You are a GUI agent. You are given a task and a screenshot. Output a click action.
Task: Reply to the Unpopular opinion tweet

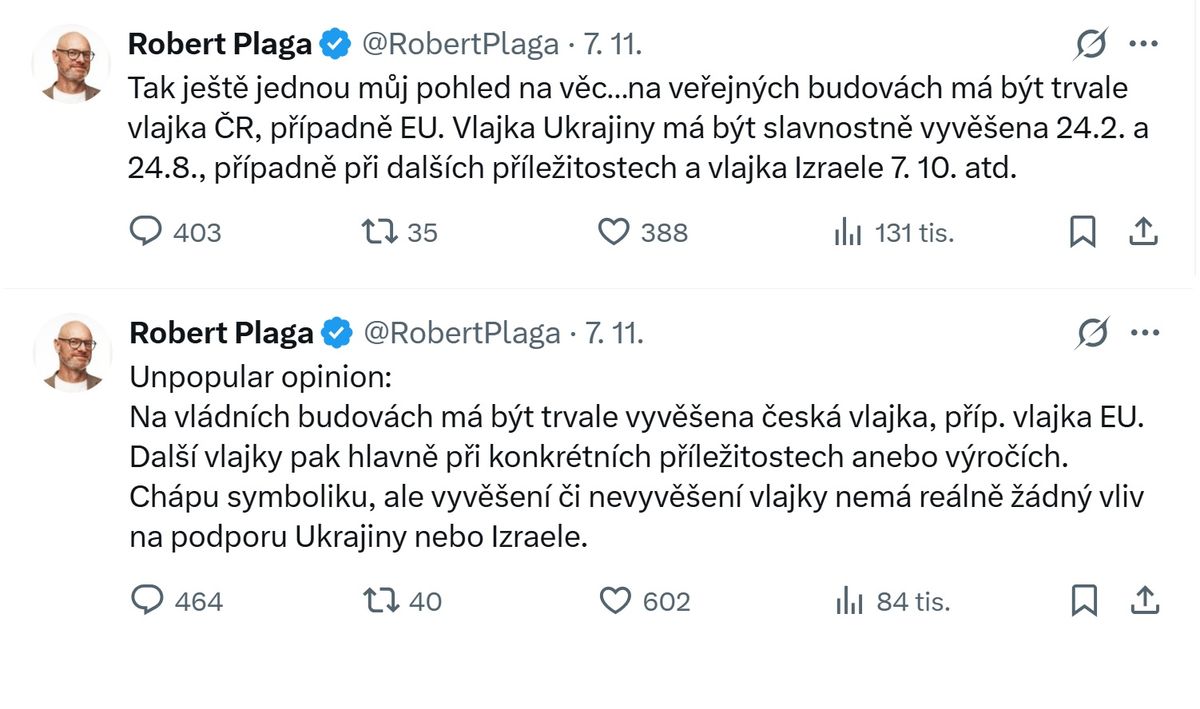pyautogui.click(x=147, y=600)
